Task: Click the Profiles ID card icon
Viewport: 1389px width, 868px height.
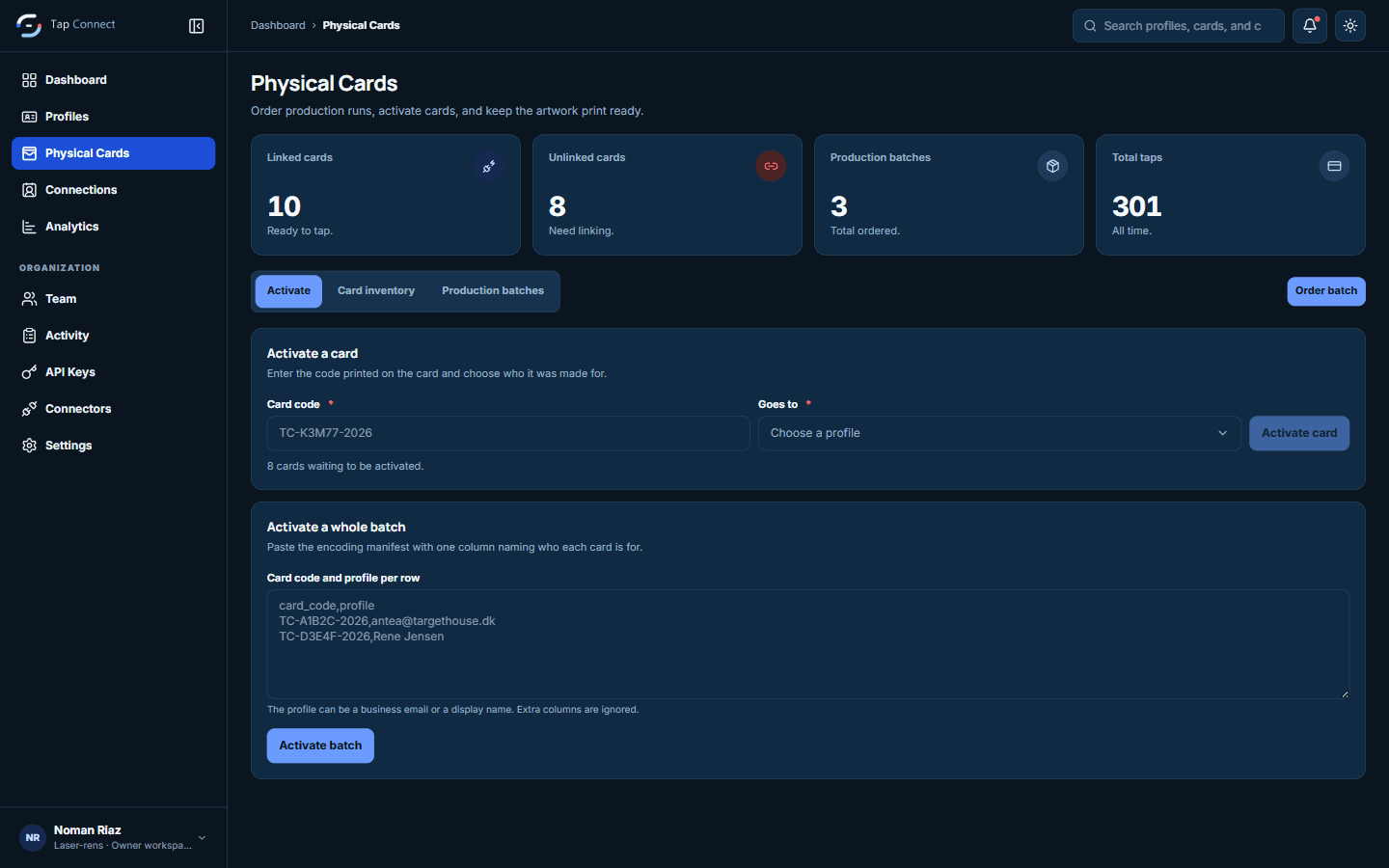Action: click(30, 117)
